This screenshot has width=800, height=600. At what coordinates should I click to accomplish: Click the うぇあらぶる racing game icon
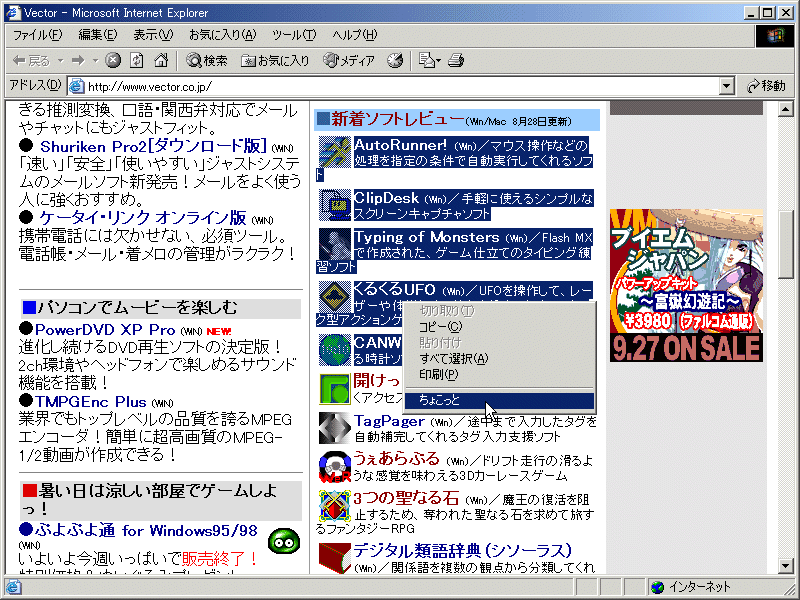pyautogui.click(x=335, y=467)
